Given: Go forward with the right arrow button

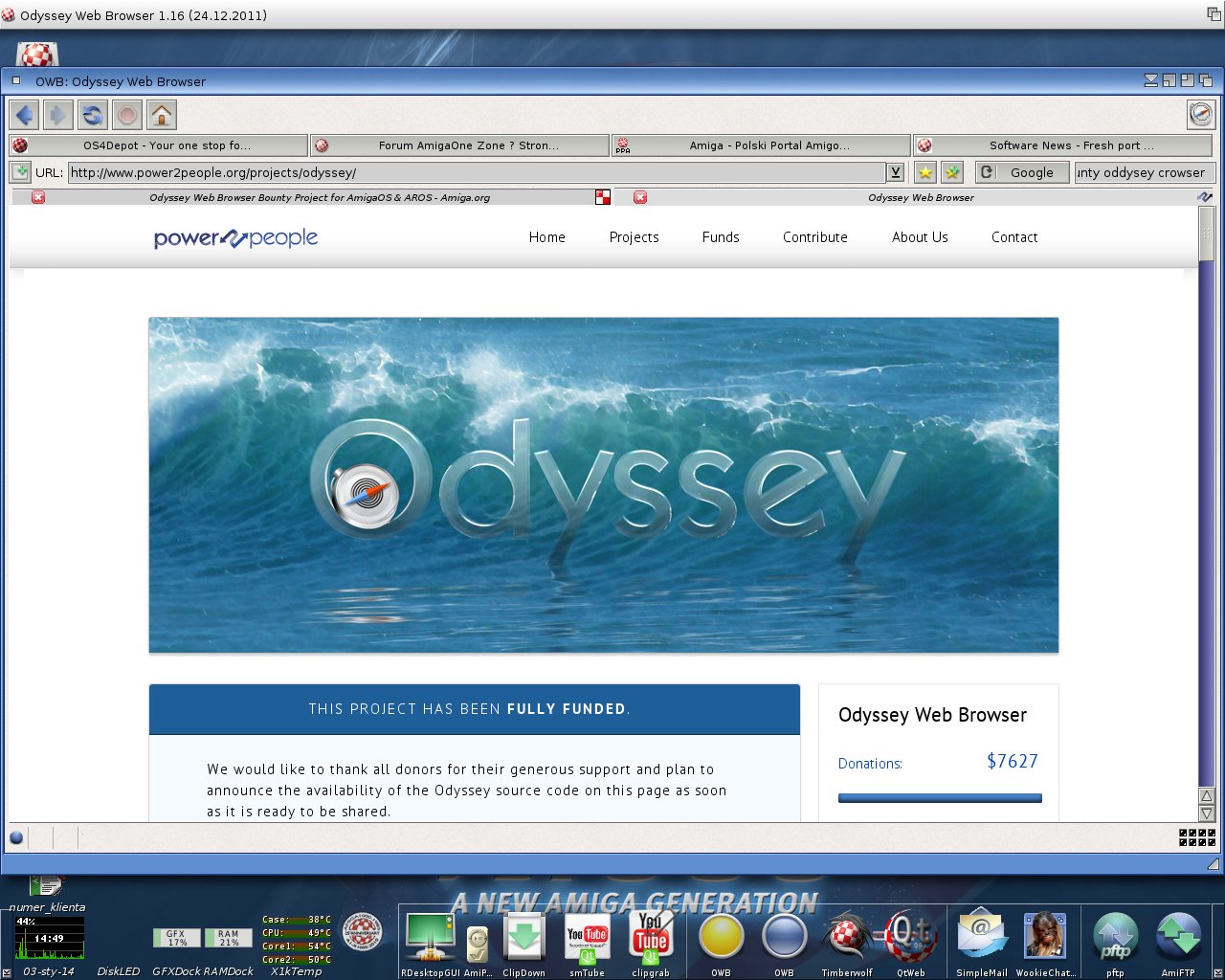Looking at the screenshot, I should [58, 116].
